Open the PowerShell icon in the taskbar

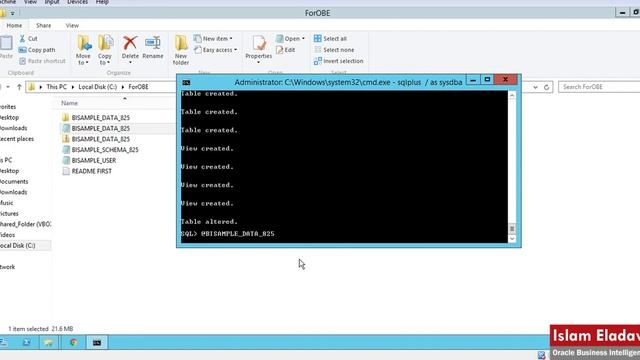click(27, 342)
